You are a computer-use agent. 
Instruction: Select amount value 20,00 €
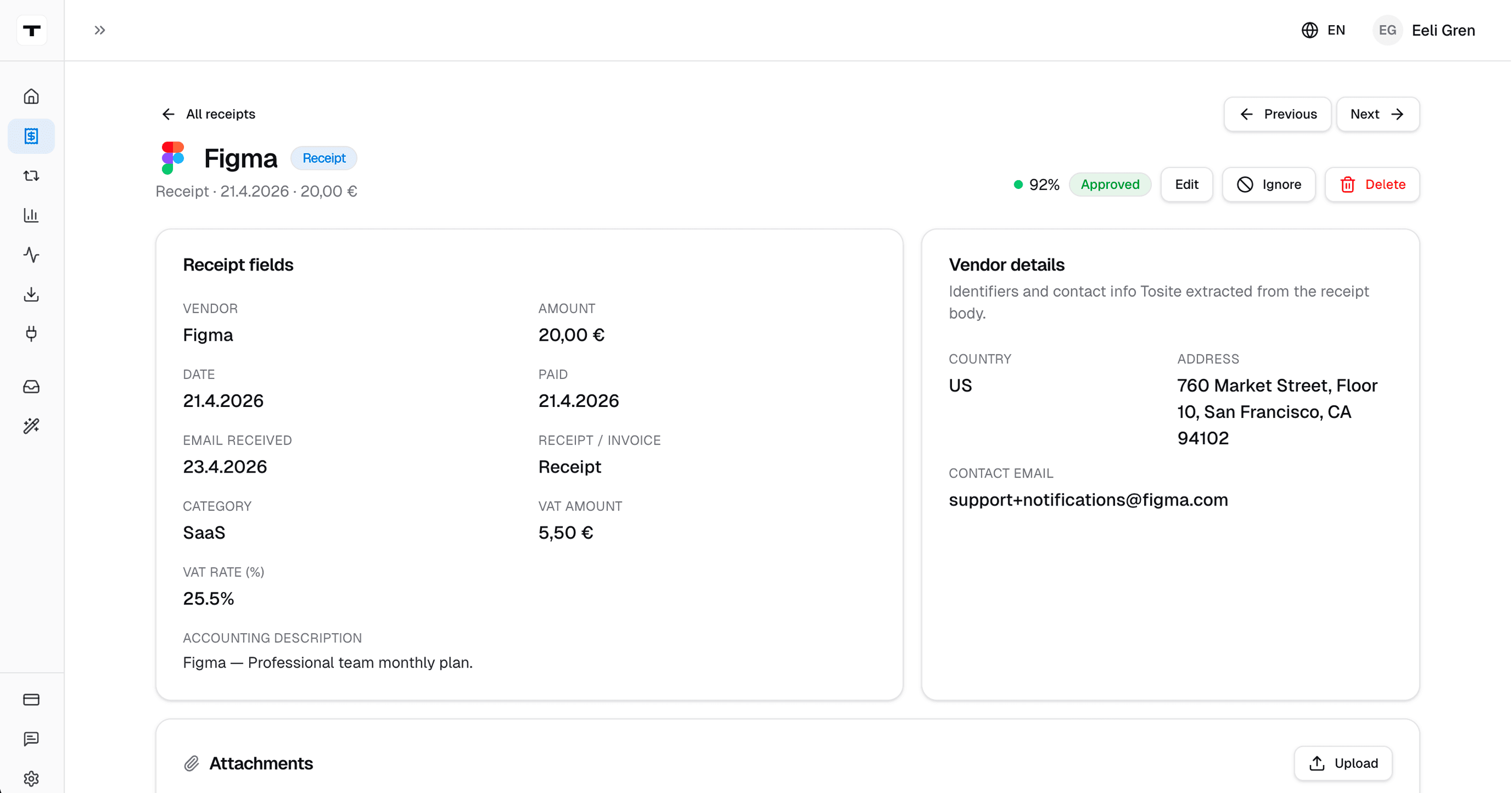click(571, 335)
